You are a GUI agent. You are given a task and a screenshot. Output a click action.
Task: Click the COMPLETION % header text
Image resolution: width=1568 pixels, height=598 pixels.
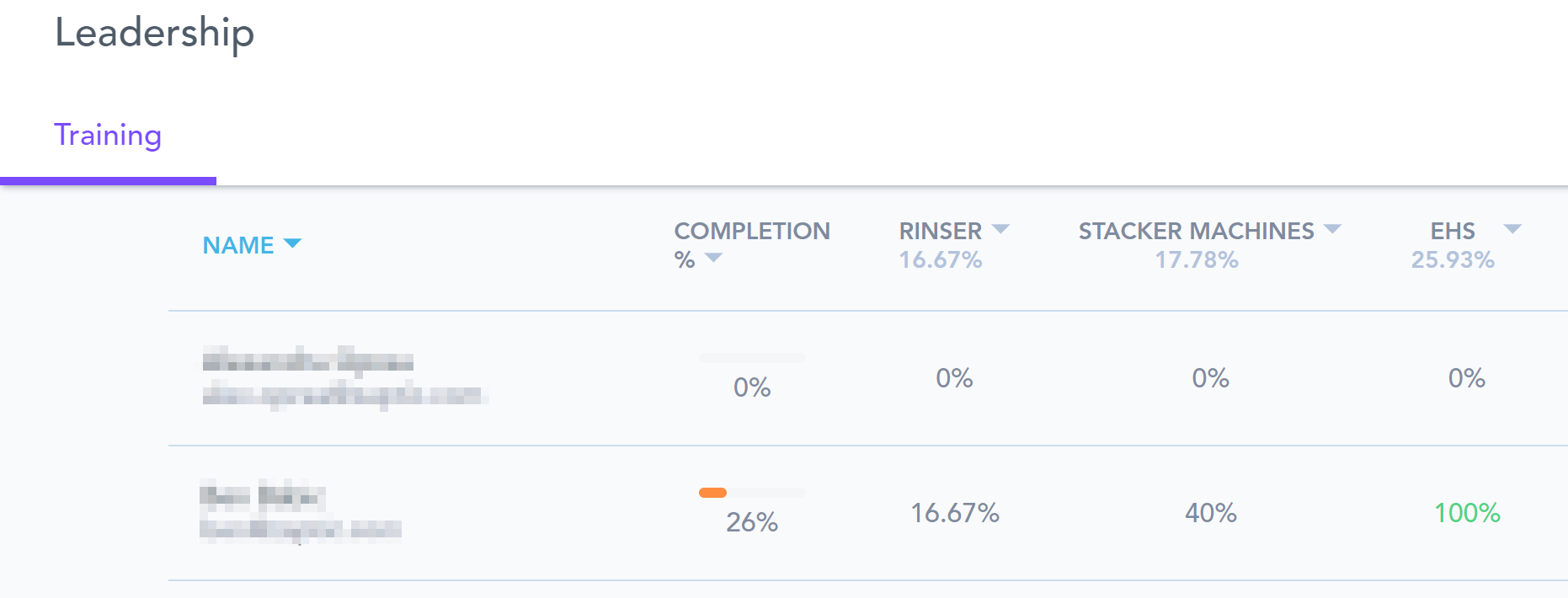click(751, 231)
